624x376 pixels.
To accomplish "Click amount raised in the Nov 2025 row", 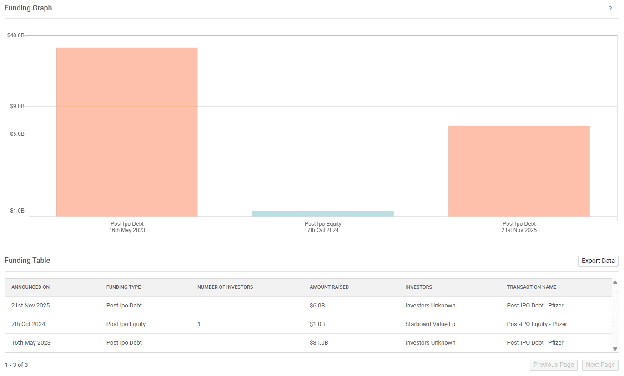I will click(317, 306).
